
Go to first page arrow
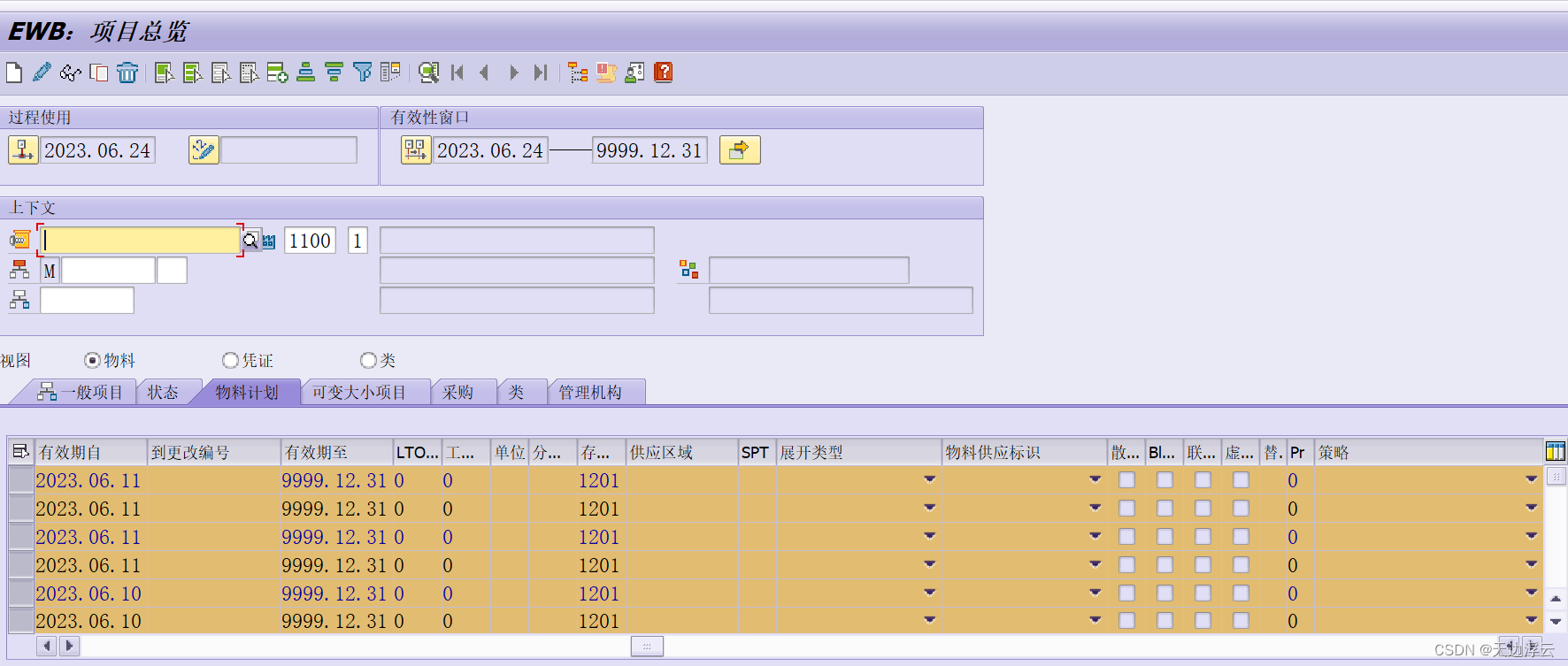[x=457, y=73]
